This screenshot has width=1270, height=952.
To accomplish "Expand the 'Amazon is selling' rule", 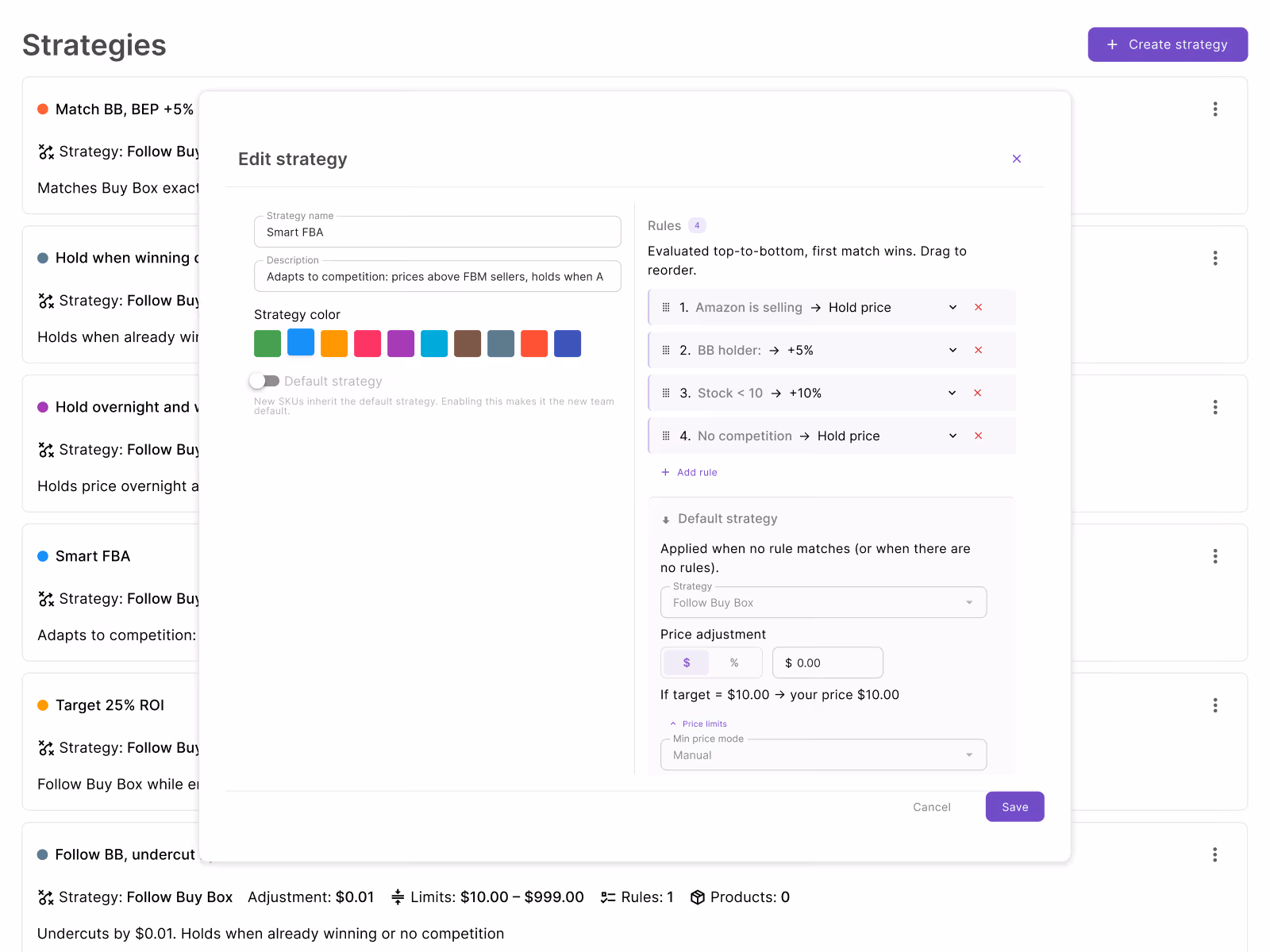I will point(952,307).
